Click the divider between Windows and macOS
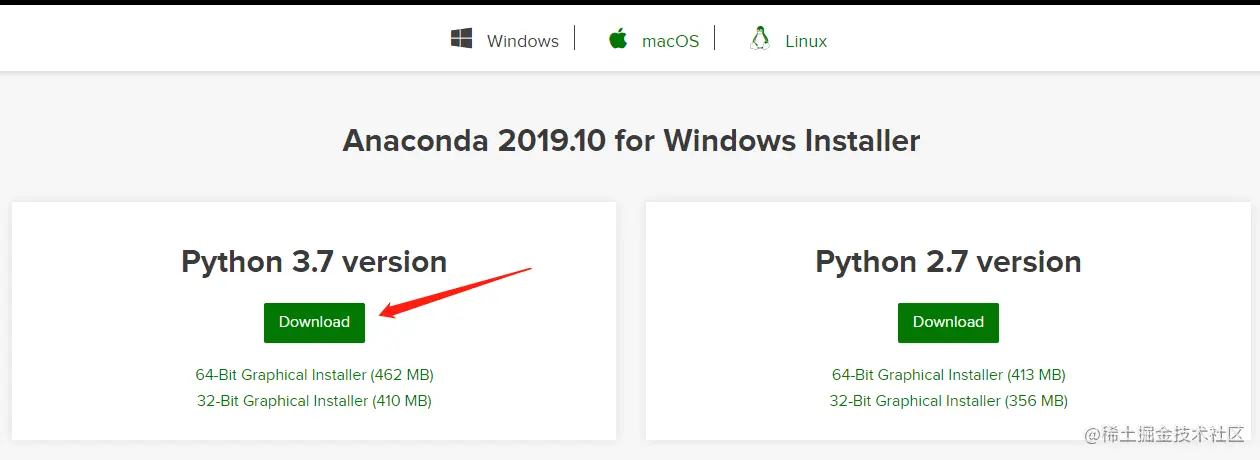The width and height of the screenshot is (1260, 460). [x=575, y=38]
